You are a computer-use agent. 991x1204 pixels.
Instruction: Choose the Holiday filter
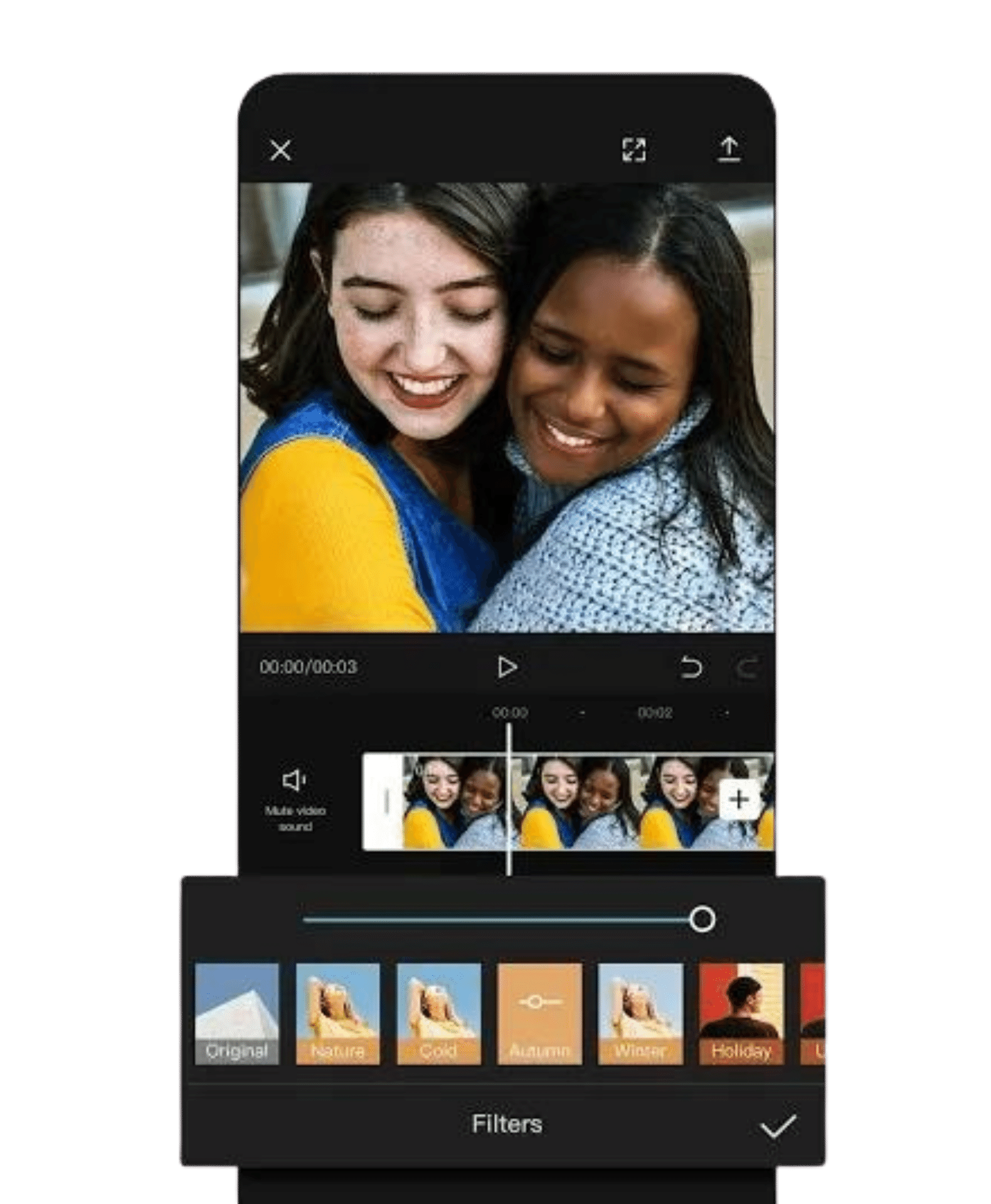(741, 1014)
